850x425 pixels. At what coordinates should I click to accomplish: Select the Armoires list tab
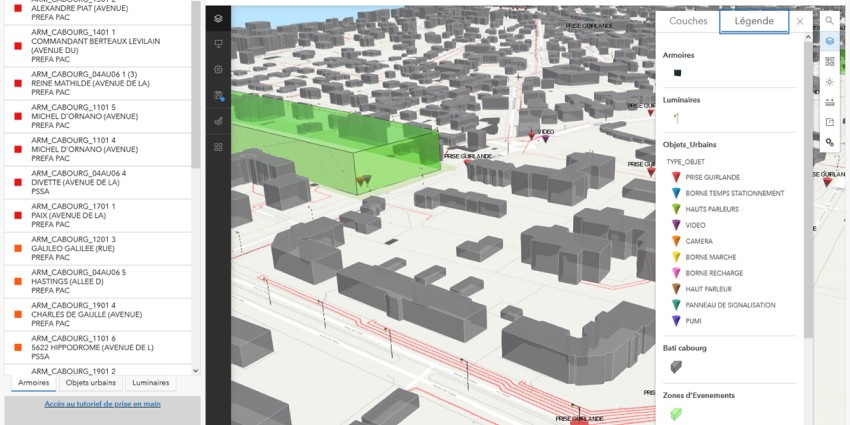[33, 383]
